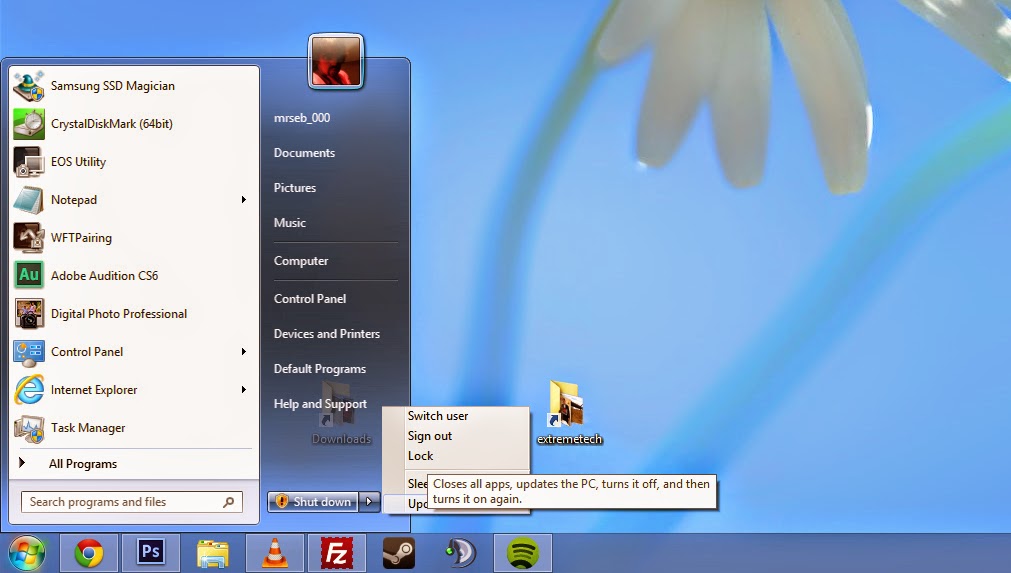Image resolution: width=1011 pixels, height=573 pixels.
Task: Expand the Internet Explorer jump list arrow
Action: [244, 389]
